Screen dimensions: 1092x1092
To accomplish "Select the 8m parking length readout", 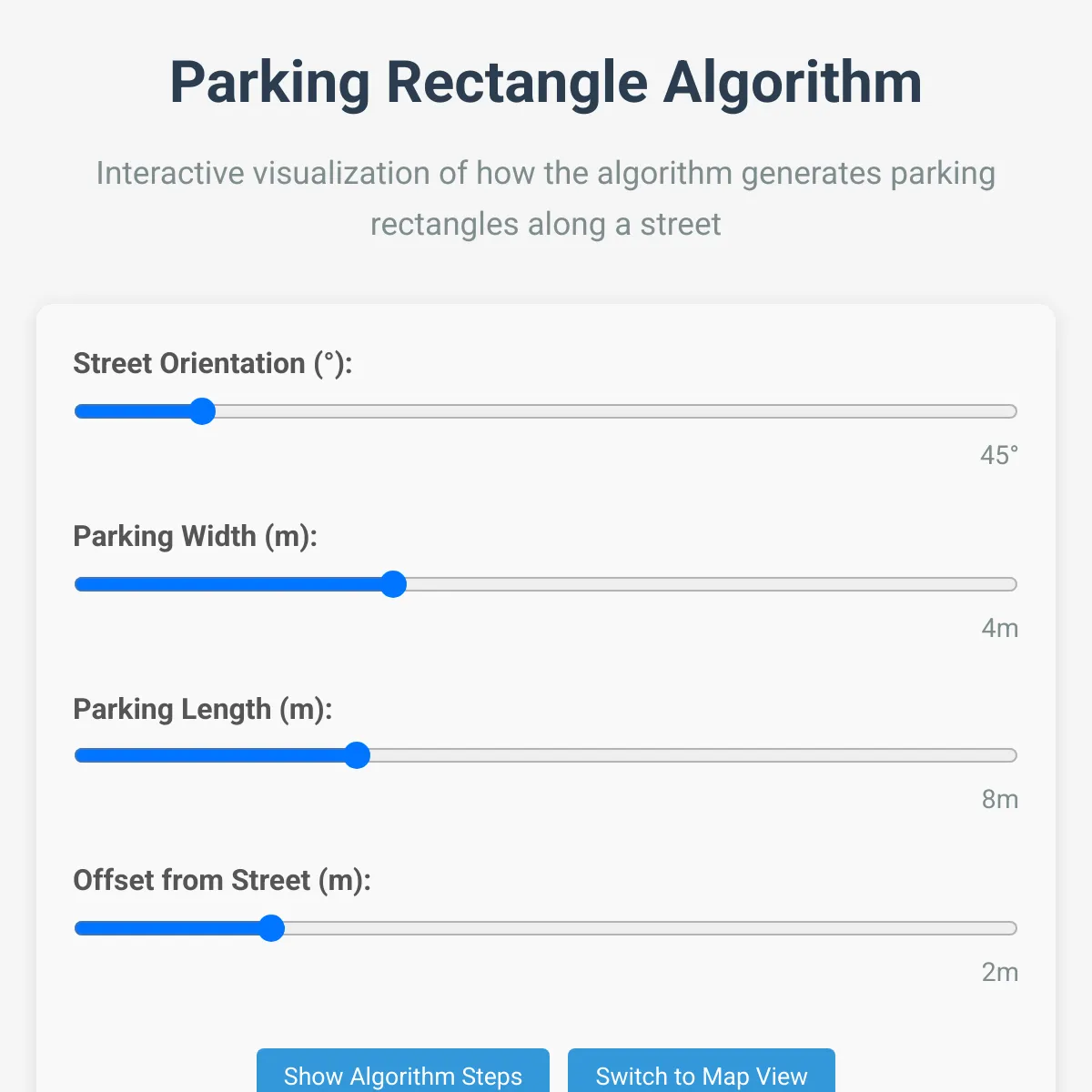I will coord(1002,800).
